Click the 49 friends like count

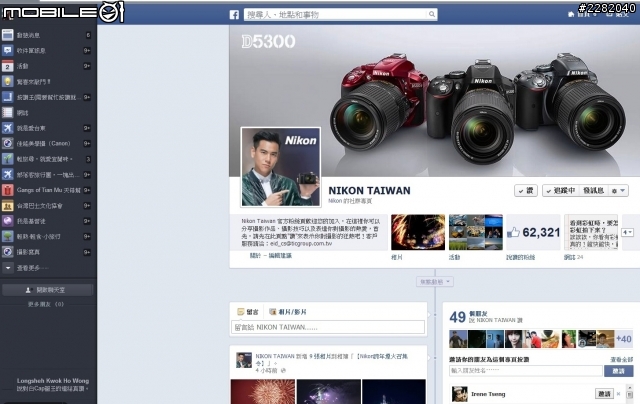(x=458, y=317)
